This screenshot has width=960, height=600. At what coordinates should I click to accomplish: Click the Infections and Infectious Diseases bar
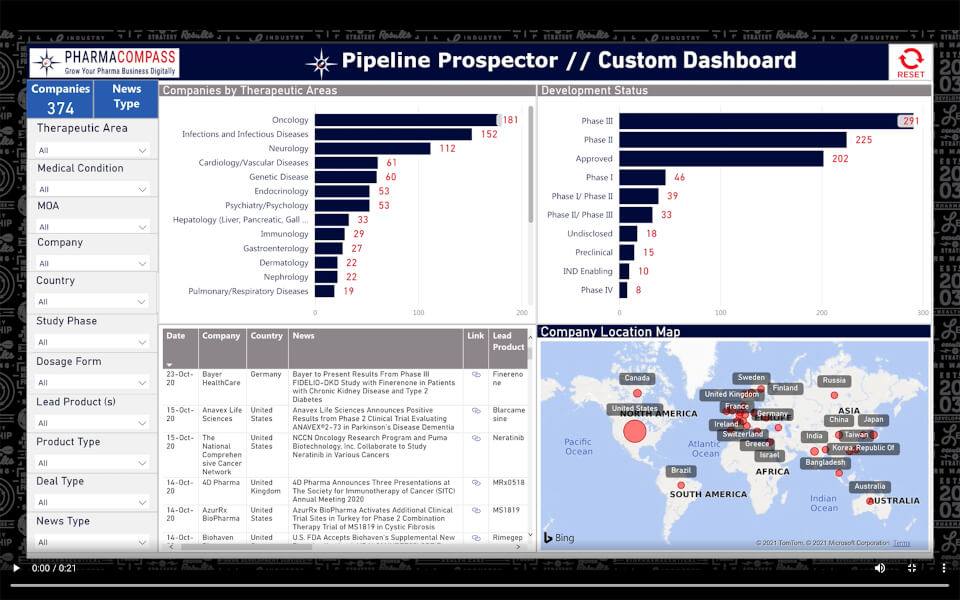click(394, 134)
